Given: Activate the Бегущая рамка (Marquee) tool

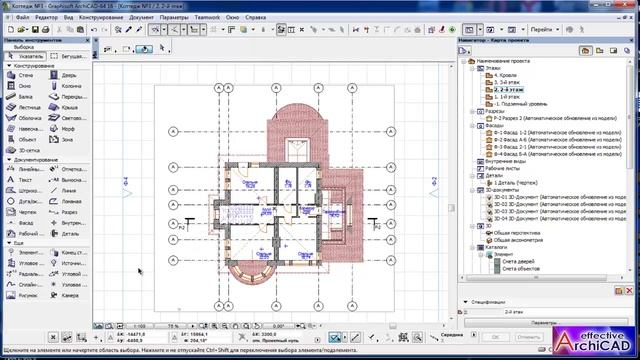Looking at the screenshot, I should [68, 56].
